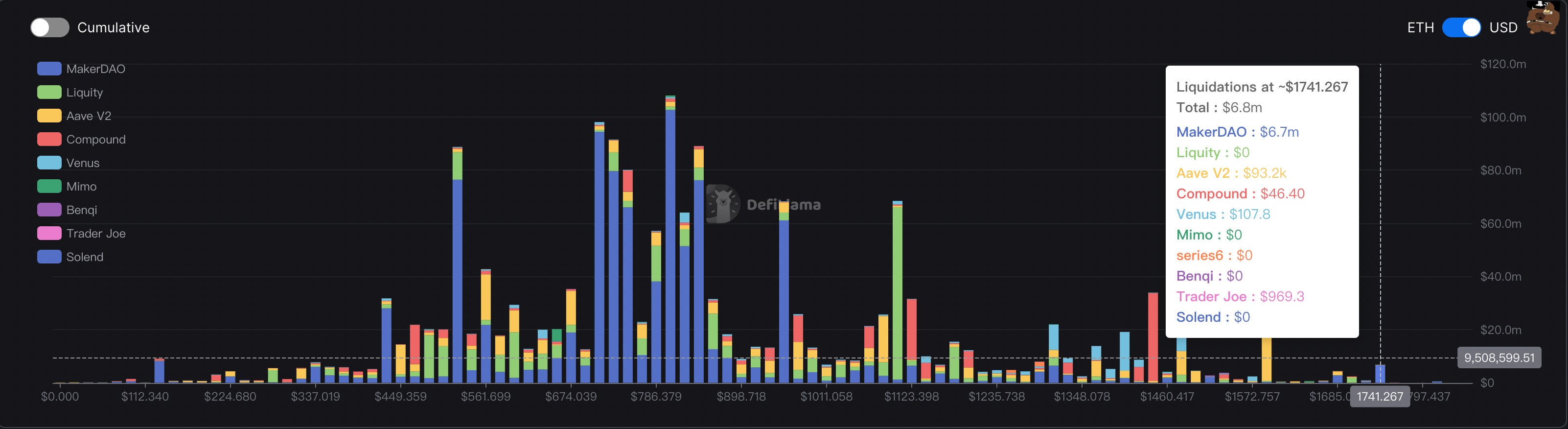The width and height of the screenshot is (1568, 429).
Task: Click the tooltip line Venus : $107.8
Action: pos(1223,214)
